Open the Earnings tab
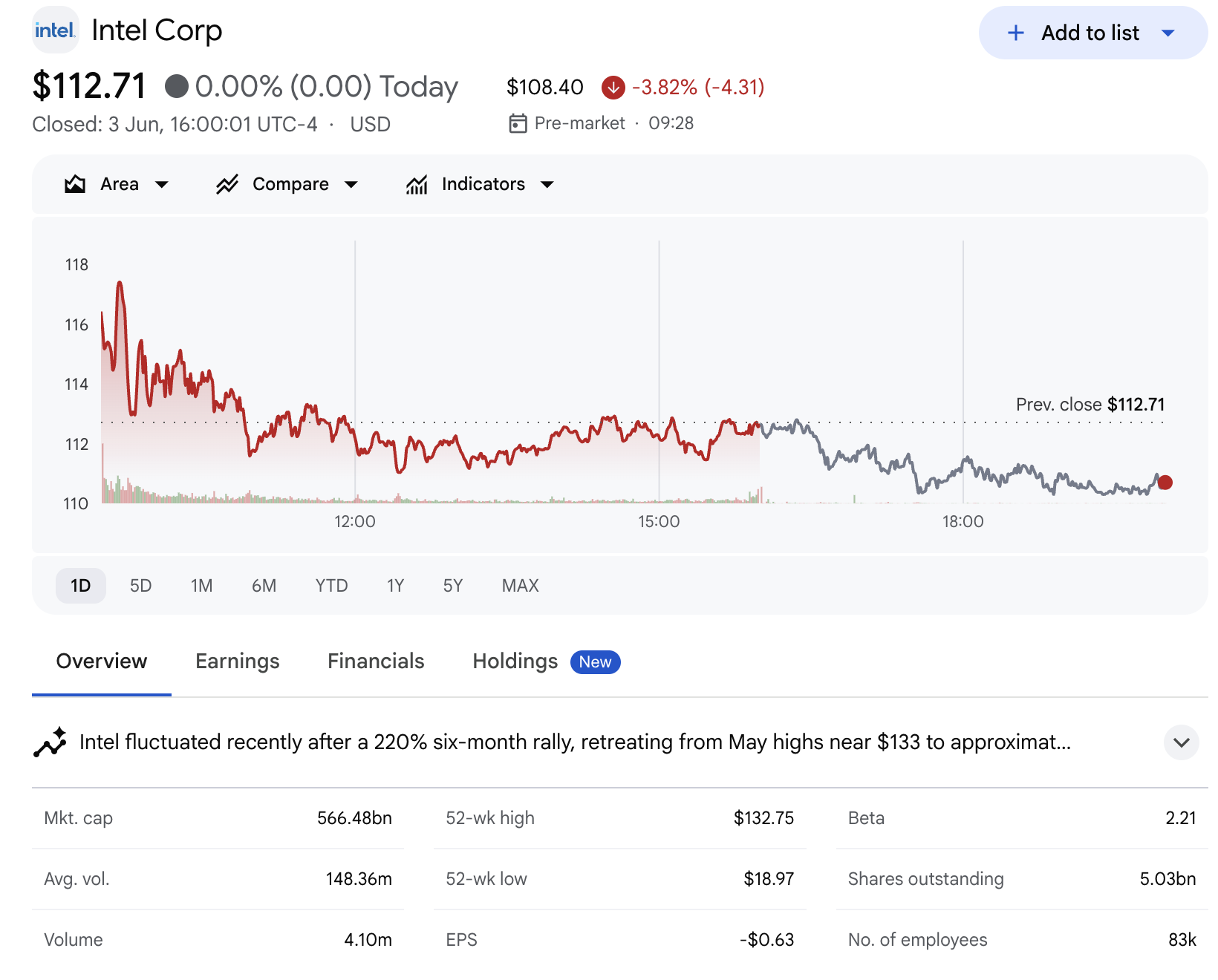This screenshot has width=1218, height=980. [238, 661]
